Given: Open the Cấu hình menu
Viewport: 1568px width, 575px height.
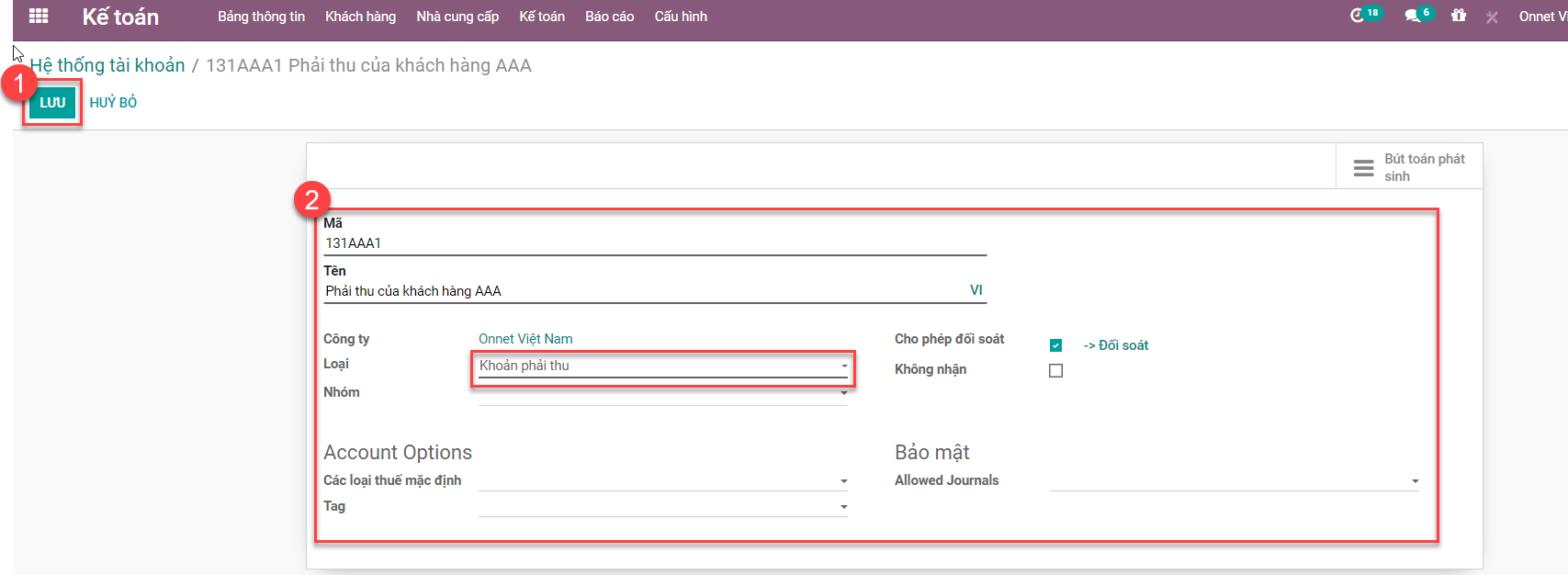Looking at the screenshot, I should coord(681,17).
